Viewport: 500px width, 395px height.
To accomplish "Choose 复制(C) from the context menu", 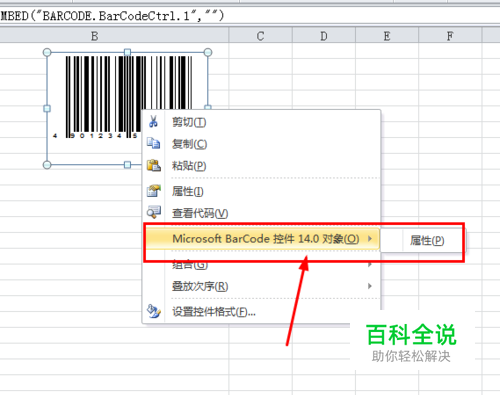I will pos(262,144).
